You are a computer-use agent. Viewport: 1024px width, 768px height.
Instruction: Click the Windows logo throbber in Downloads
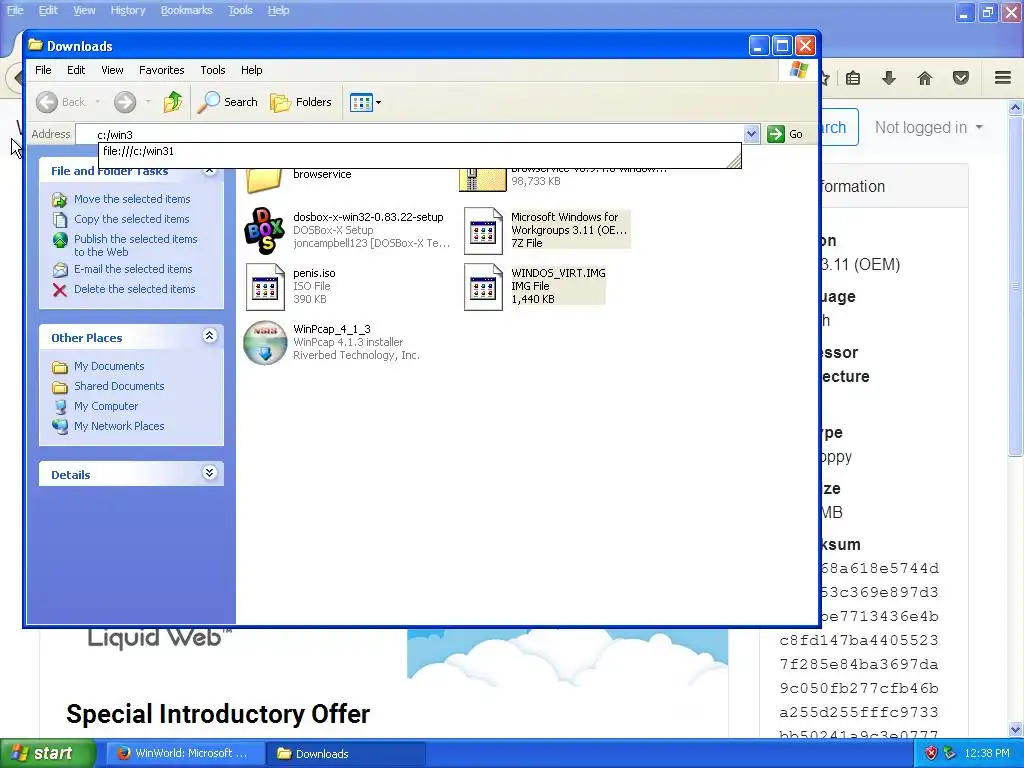798,70
